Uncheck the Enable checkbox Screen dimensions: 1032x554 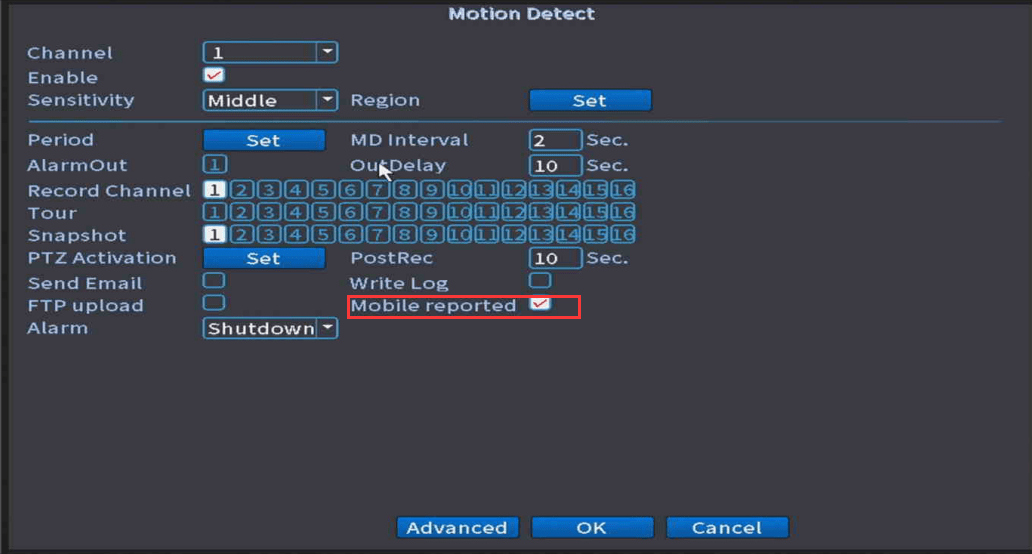coord(214,76)
